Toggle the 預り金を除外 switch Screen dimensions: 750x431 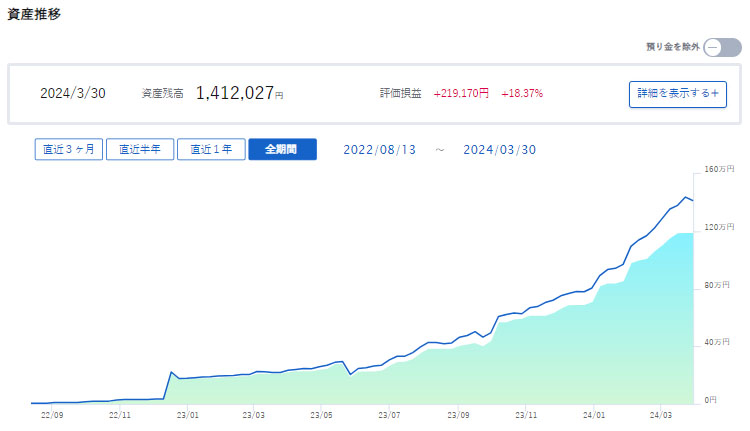pos(722,47)
